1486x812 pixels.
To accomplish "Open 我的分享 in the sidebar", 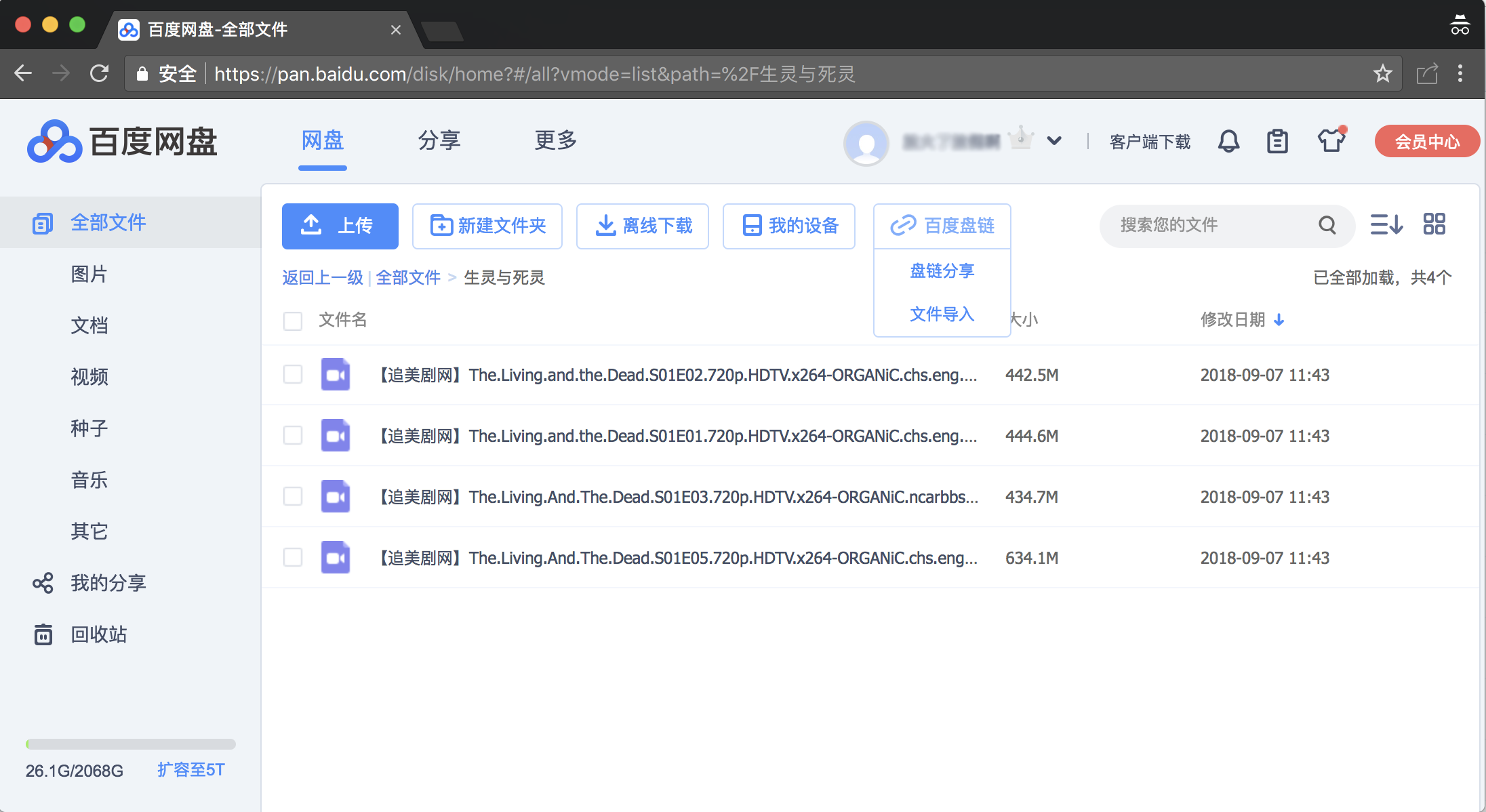I will [x=108, y=583].
